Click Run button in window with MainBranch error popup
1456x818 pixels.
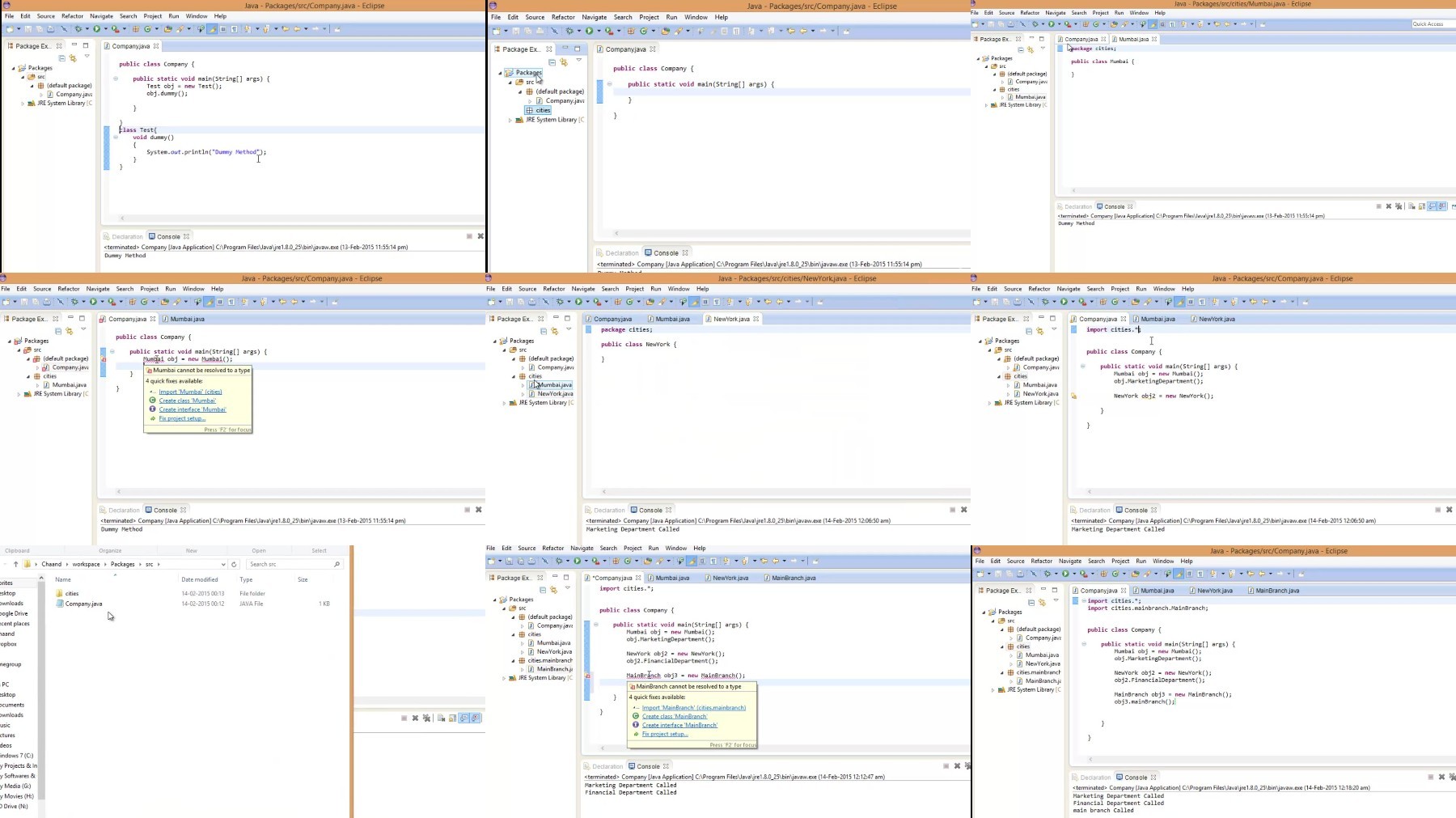click(578, 561)
